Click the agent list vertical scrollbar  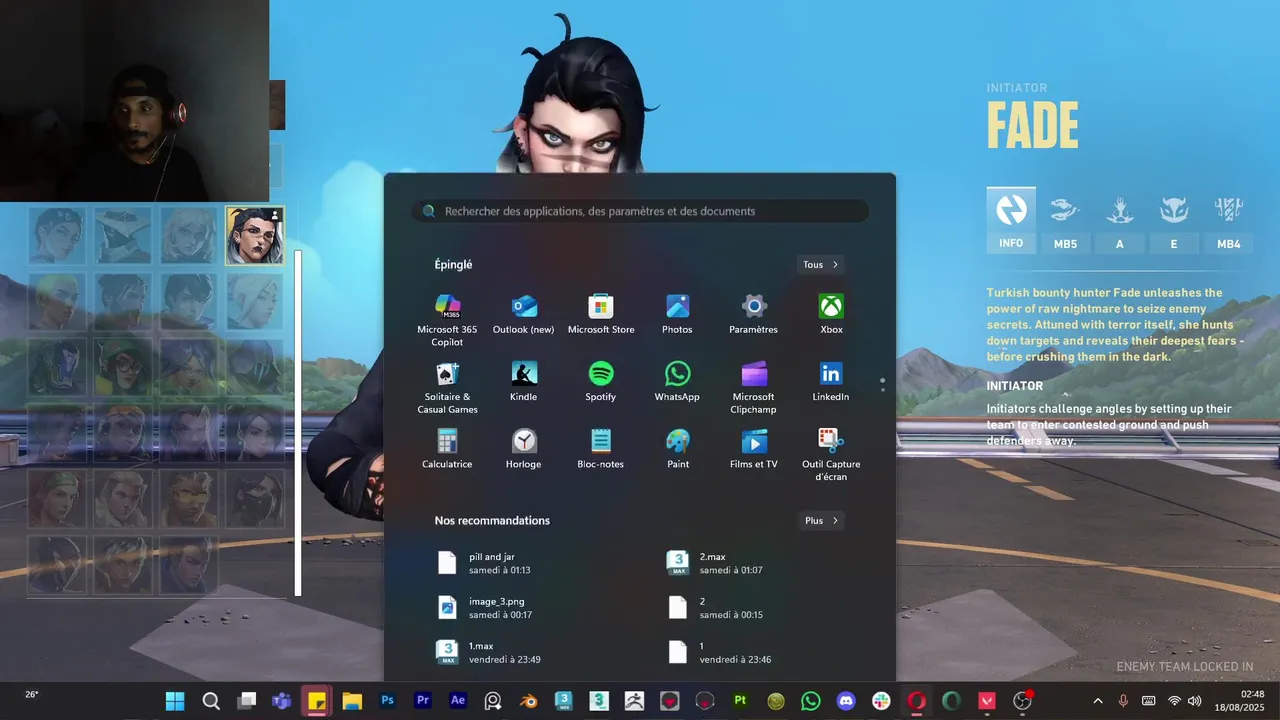[298, 423]
